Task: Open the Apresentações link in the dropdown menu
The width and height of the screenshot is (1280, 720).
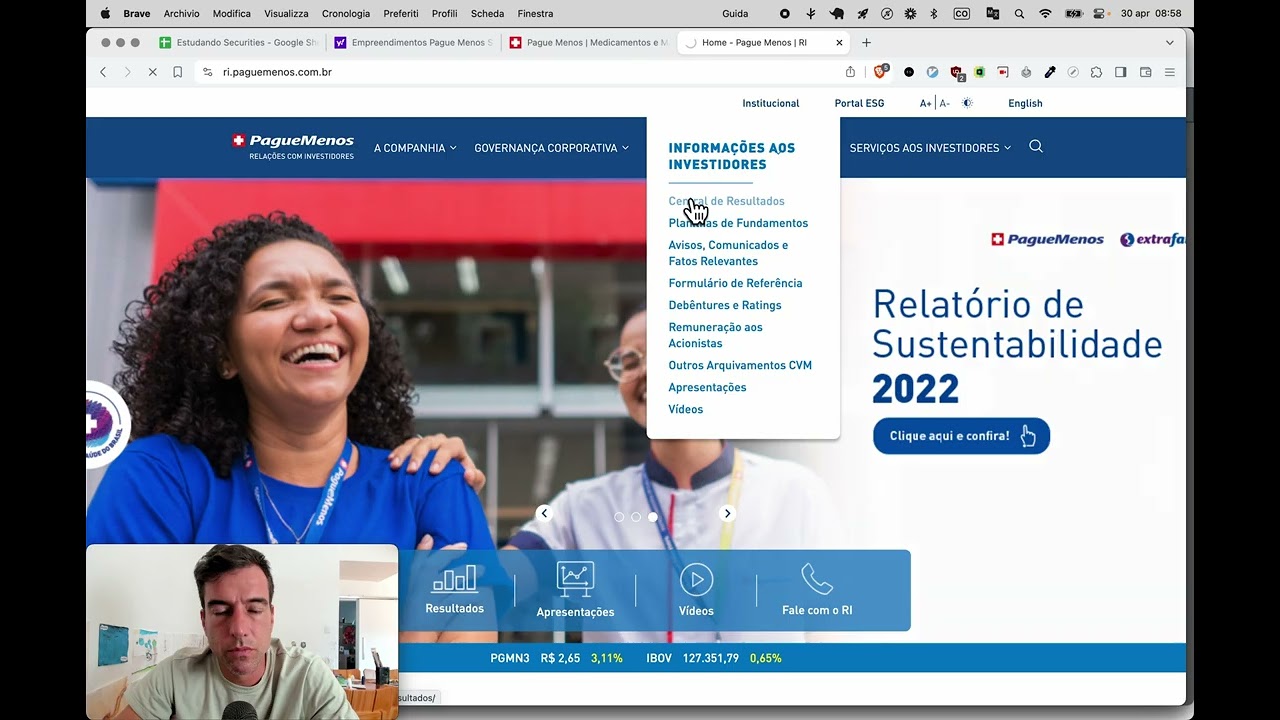Action: pyautogui.click(x=707, y=387)
